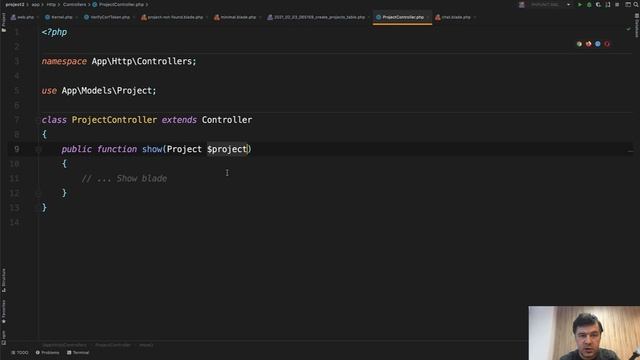The image size is (640, 360).
Task: Click line number 9 in the gutter
Action: (17, 149)
